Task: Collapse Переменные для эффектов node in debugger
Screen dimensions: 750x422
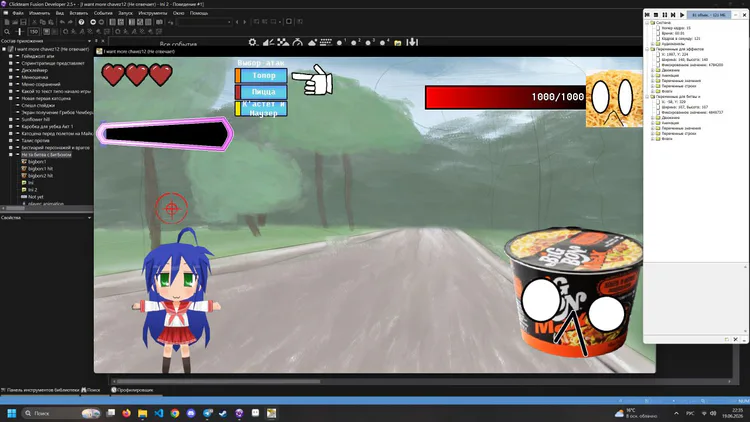Action: [x=647, y=49]
